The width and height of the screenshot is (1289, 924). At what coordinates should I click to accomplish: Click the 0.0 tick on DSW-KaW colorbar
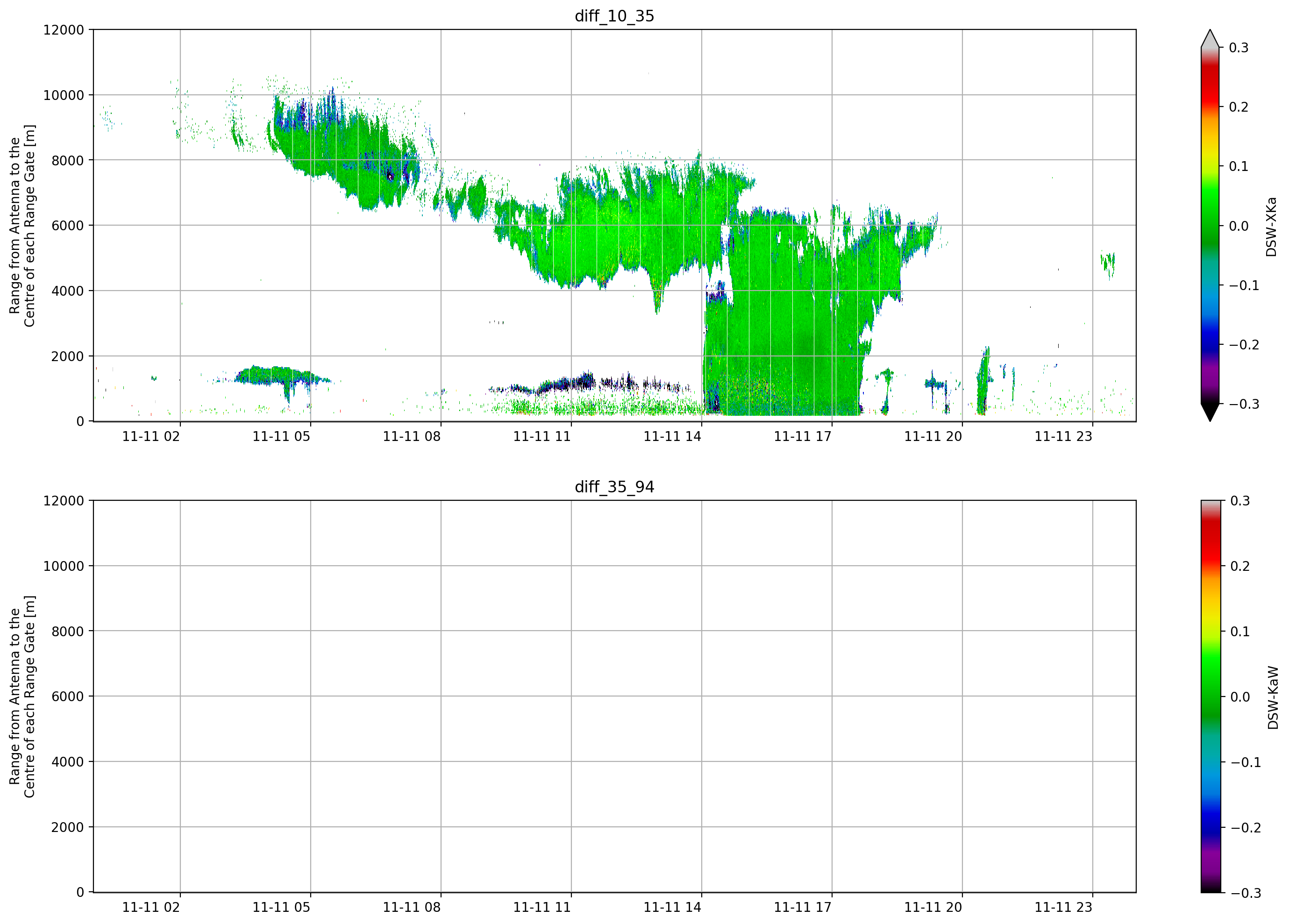(x=1240, y=697)
